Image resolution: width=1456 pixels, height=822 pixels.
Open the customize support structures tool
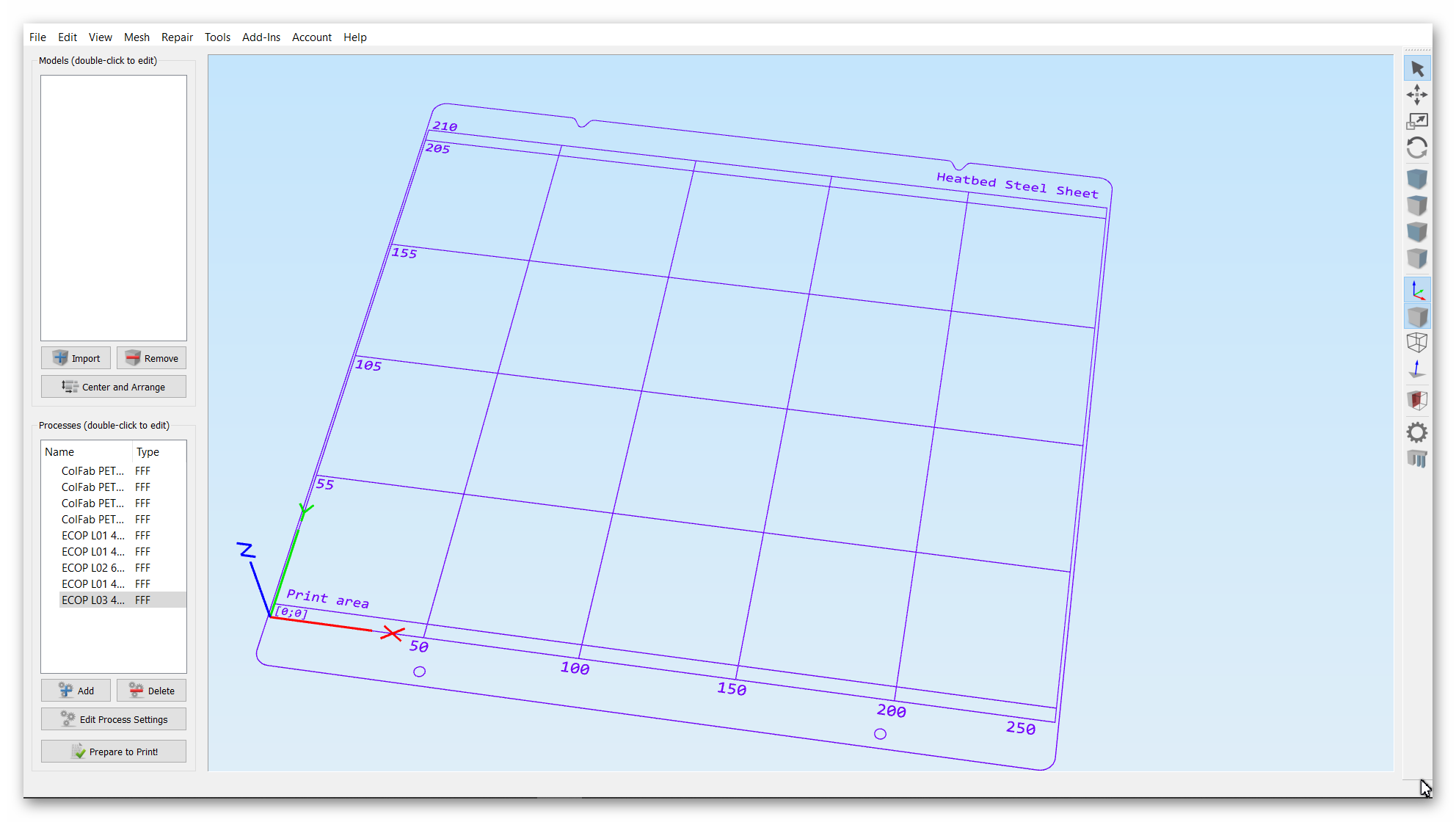(1417, 459)
